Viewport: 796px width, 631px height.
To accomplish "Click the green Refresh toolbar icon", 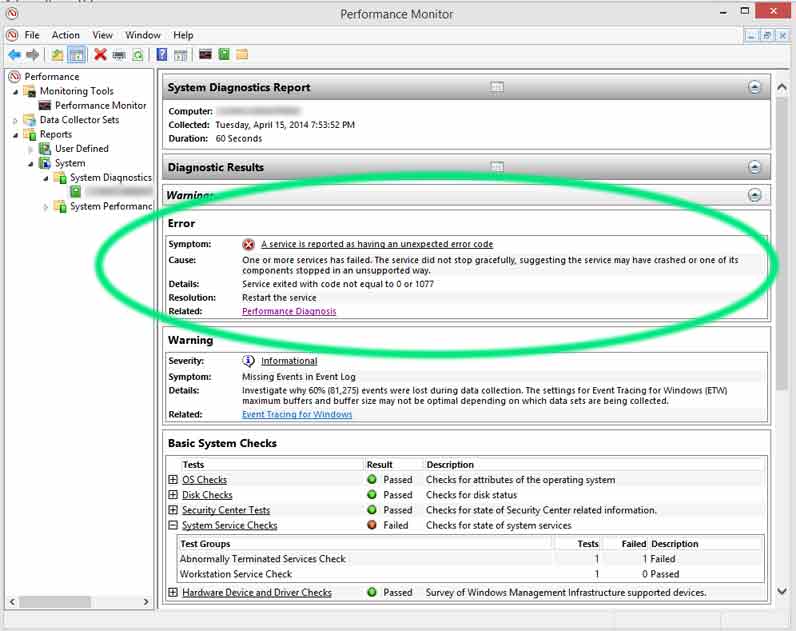I will pos(138,55).
